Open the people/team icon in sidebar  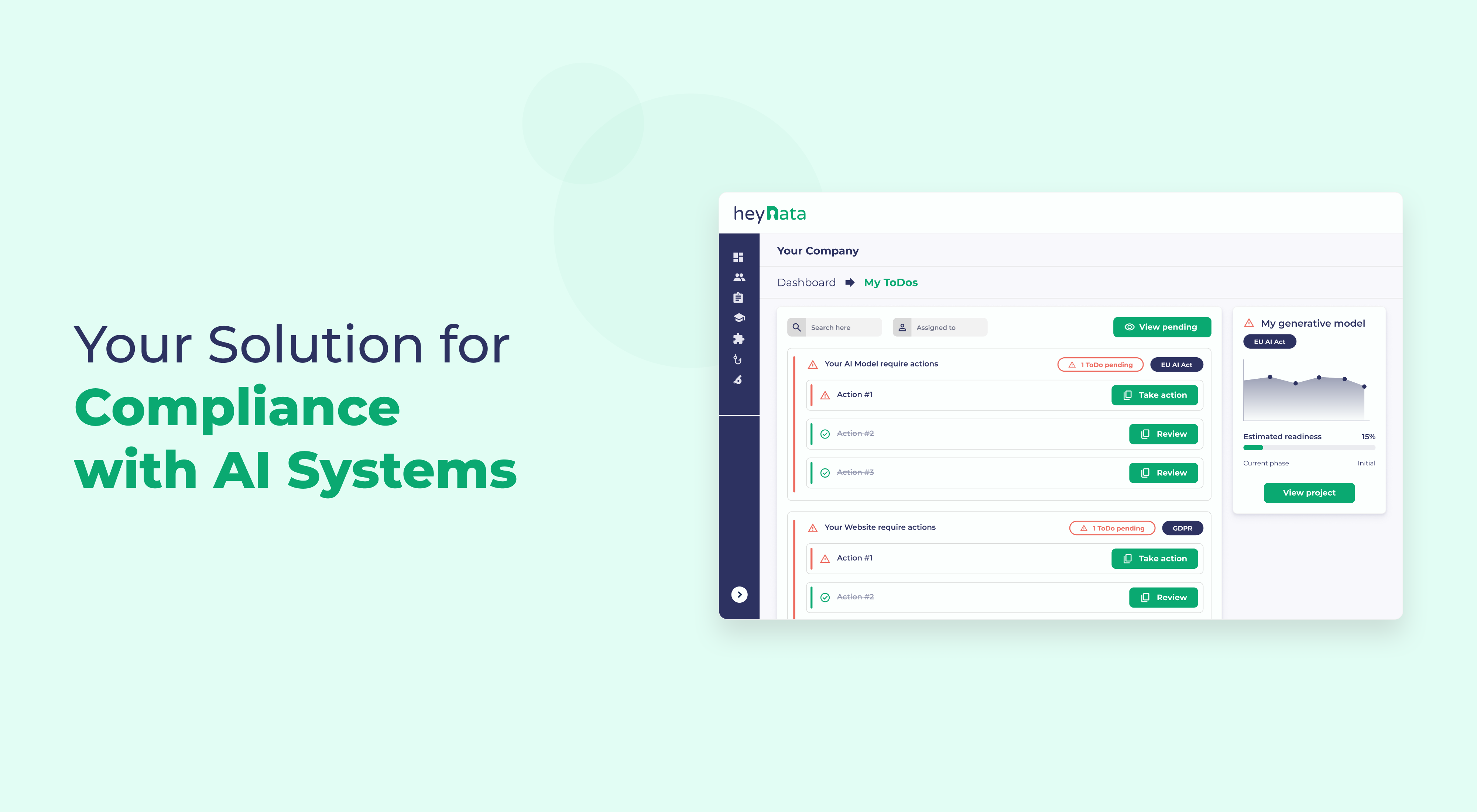(x=738, y=277)
